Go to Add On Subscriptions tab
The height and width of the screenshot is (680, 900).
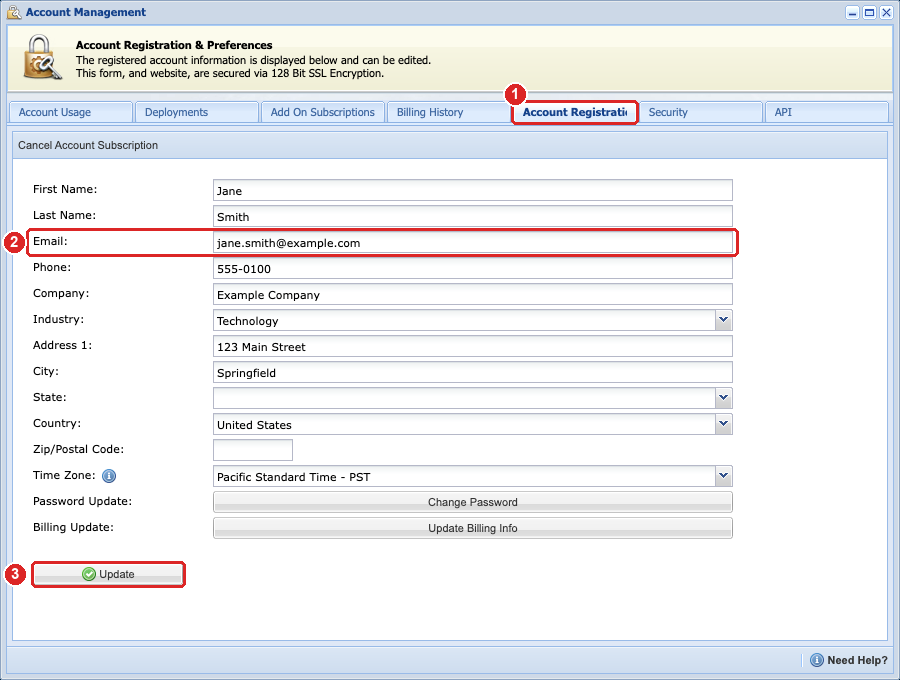coord(323,112)
